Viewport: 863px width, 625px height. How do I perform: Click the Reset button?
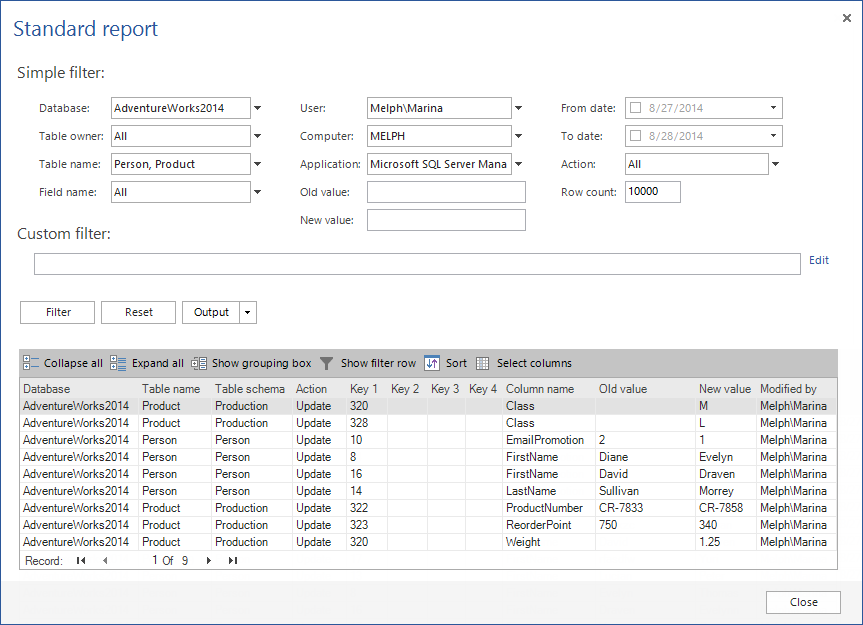click(x=139, y=312)
